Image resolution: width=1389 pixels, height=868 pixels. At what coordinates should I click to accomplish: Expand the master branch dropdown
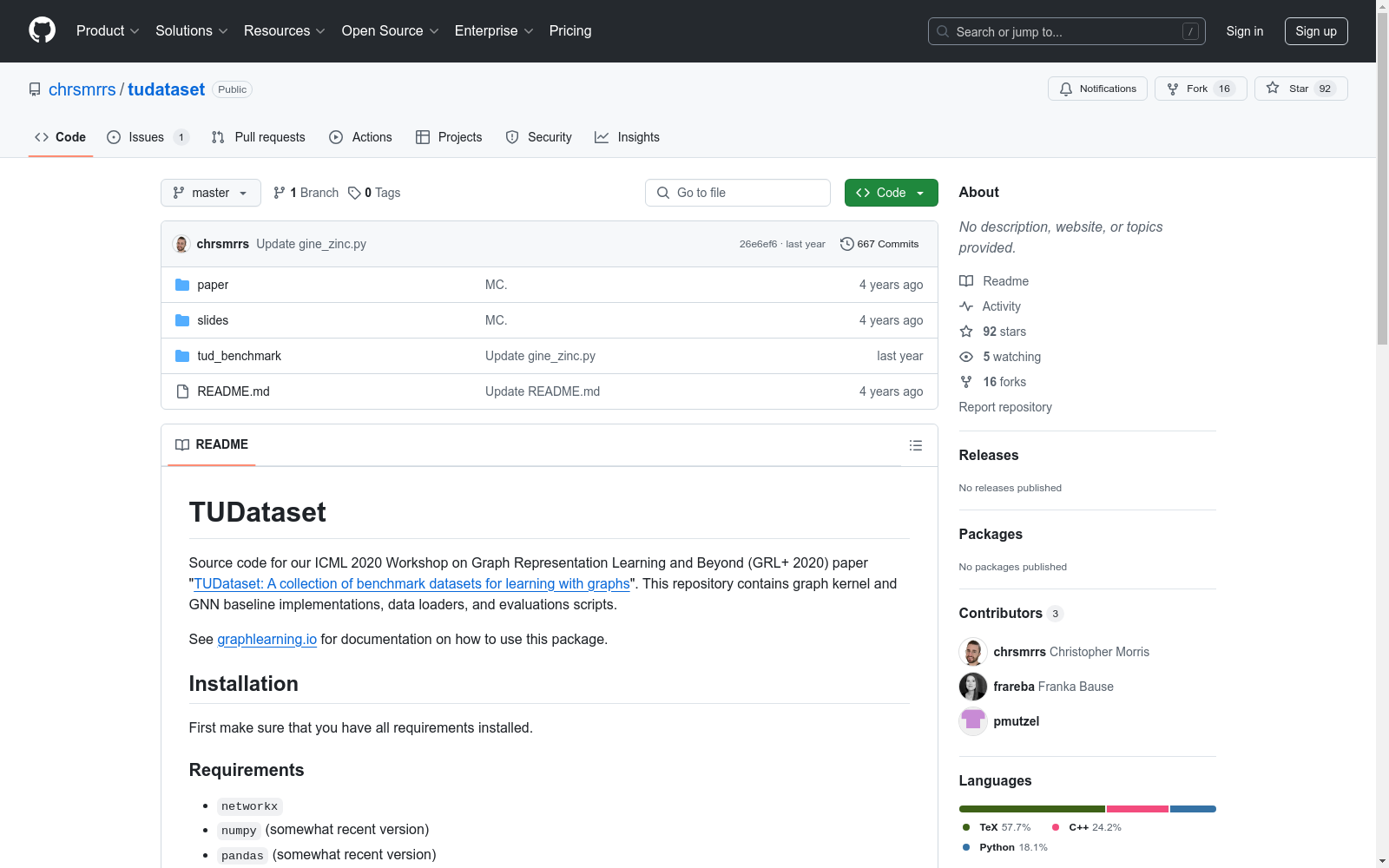pos(211,193)
